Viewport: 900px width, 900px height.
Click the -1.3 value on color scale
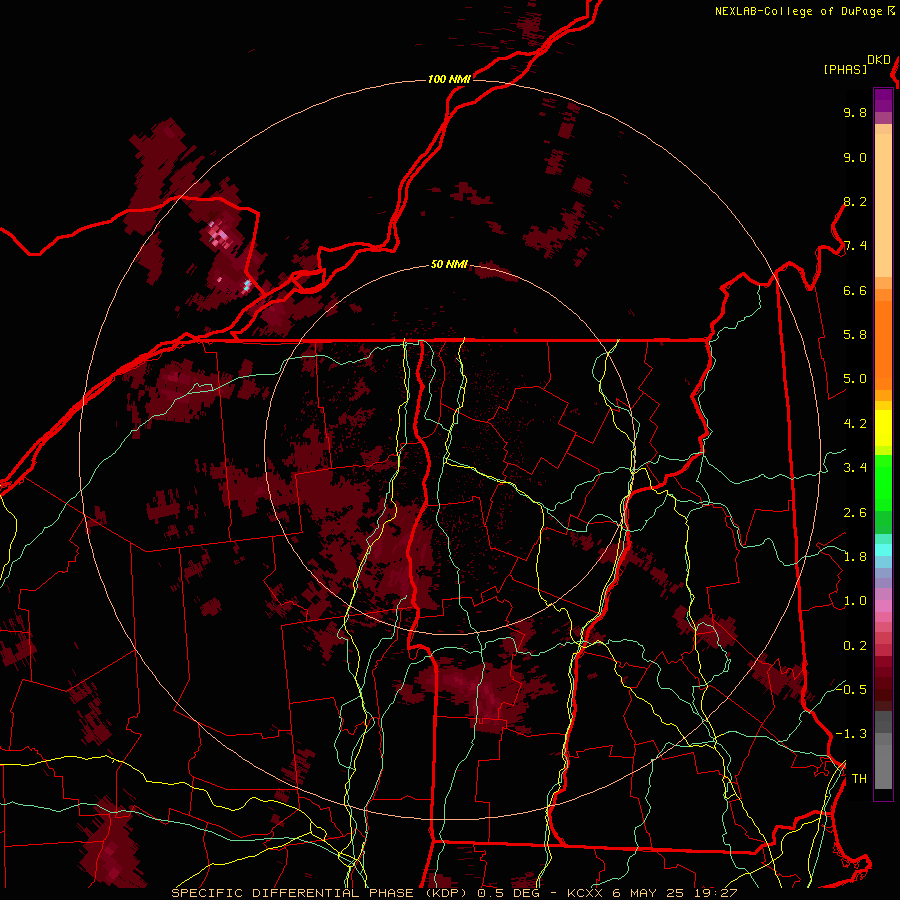point(851,734)
